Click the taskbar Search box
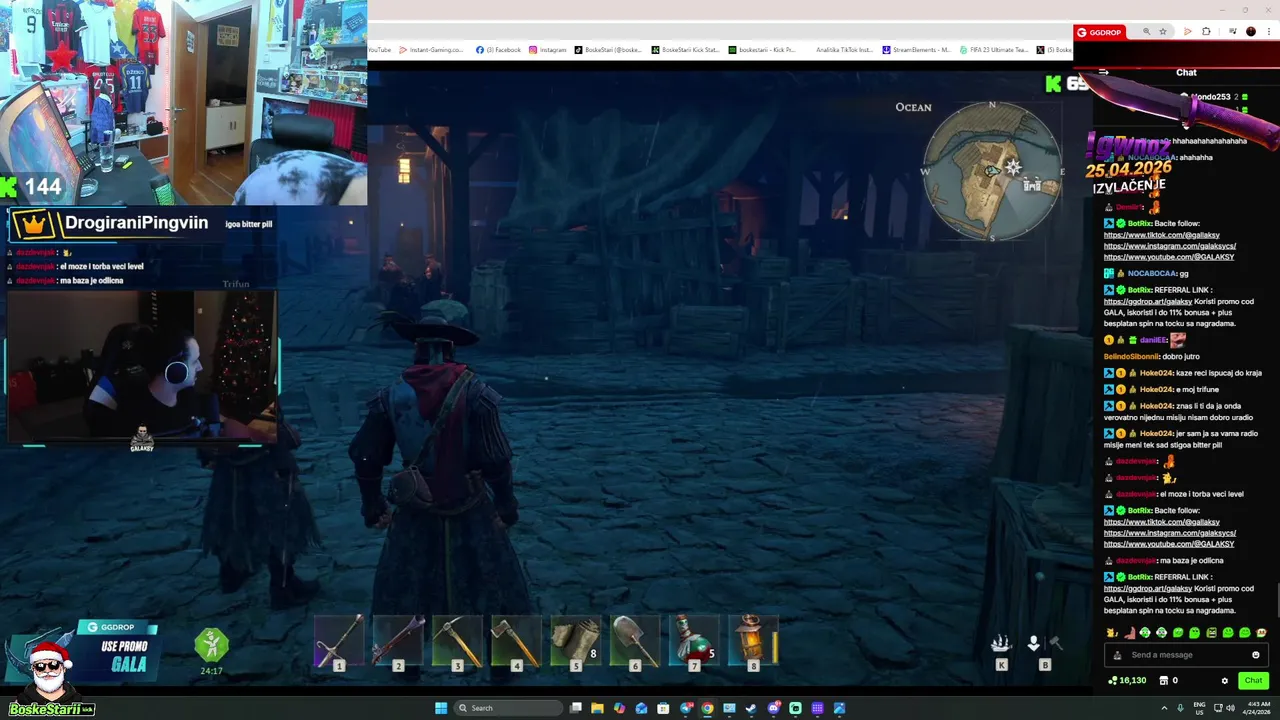Screen dimensions: 1280x720 [x=508, y=708]
